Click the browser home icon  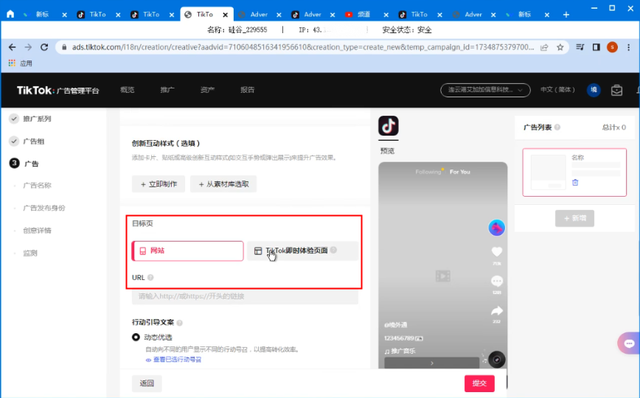pos(10,14)
